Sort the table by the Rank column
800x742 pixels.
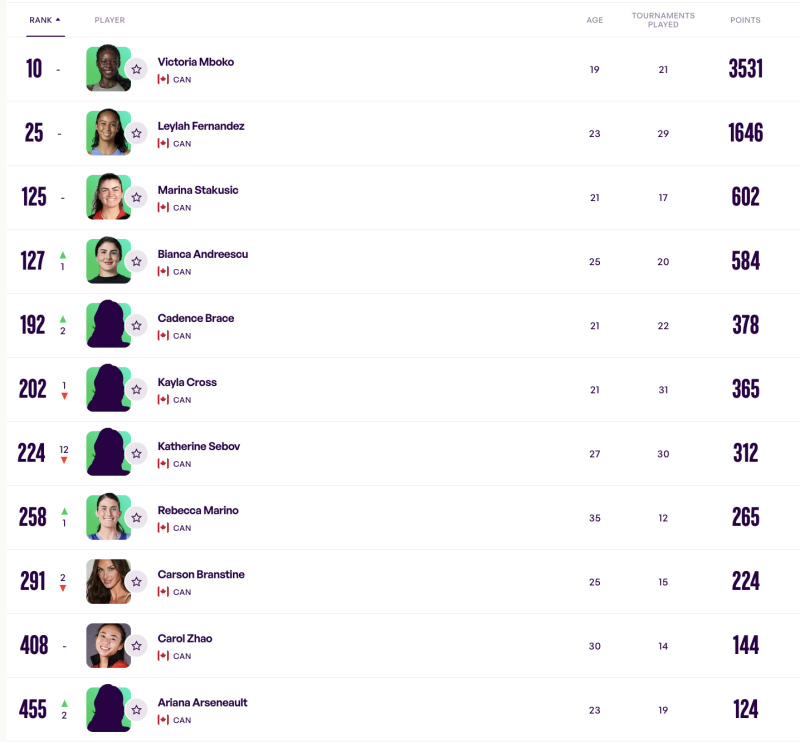(x=45, y=20)
